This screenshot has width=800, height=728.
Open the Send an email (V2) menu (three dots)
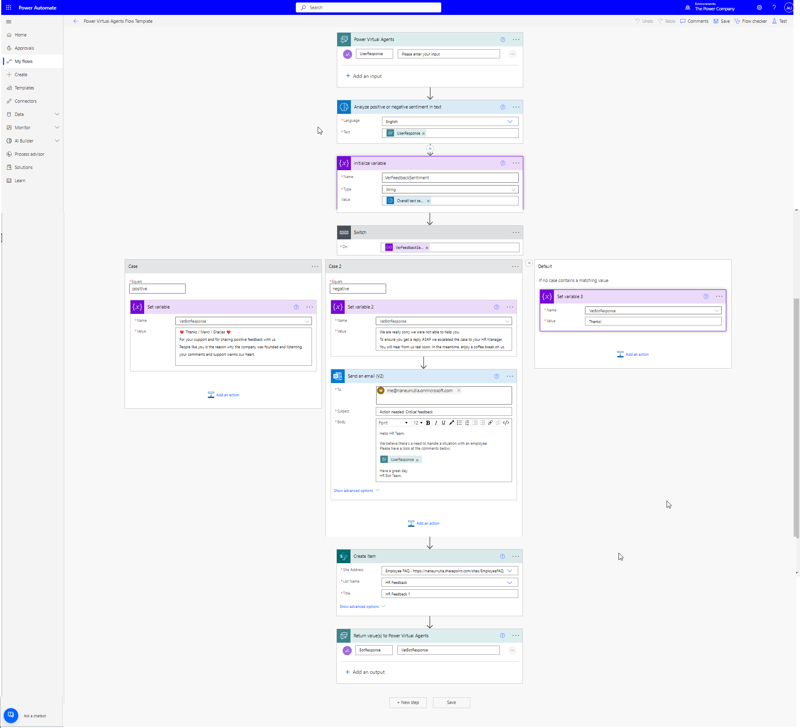point(510,376)
